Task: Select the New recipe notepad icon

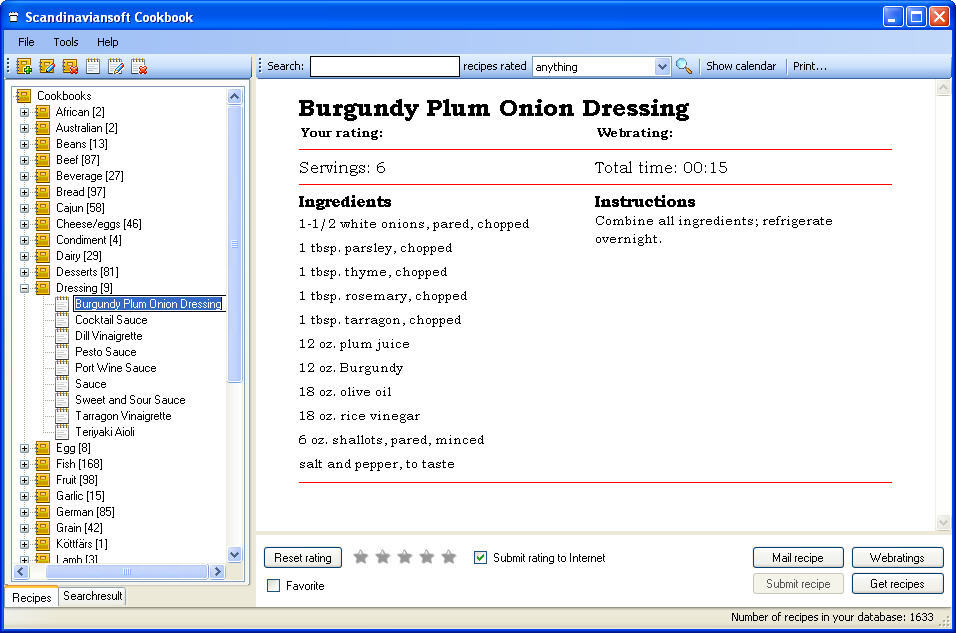Action: tap(92, 67)
